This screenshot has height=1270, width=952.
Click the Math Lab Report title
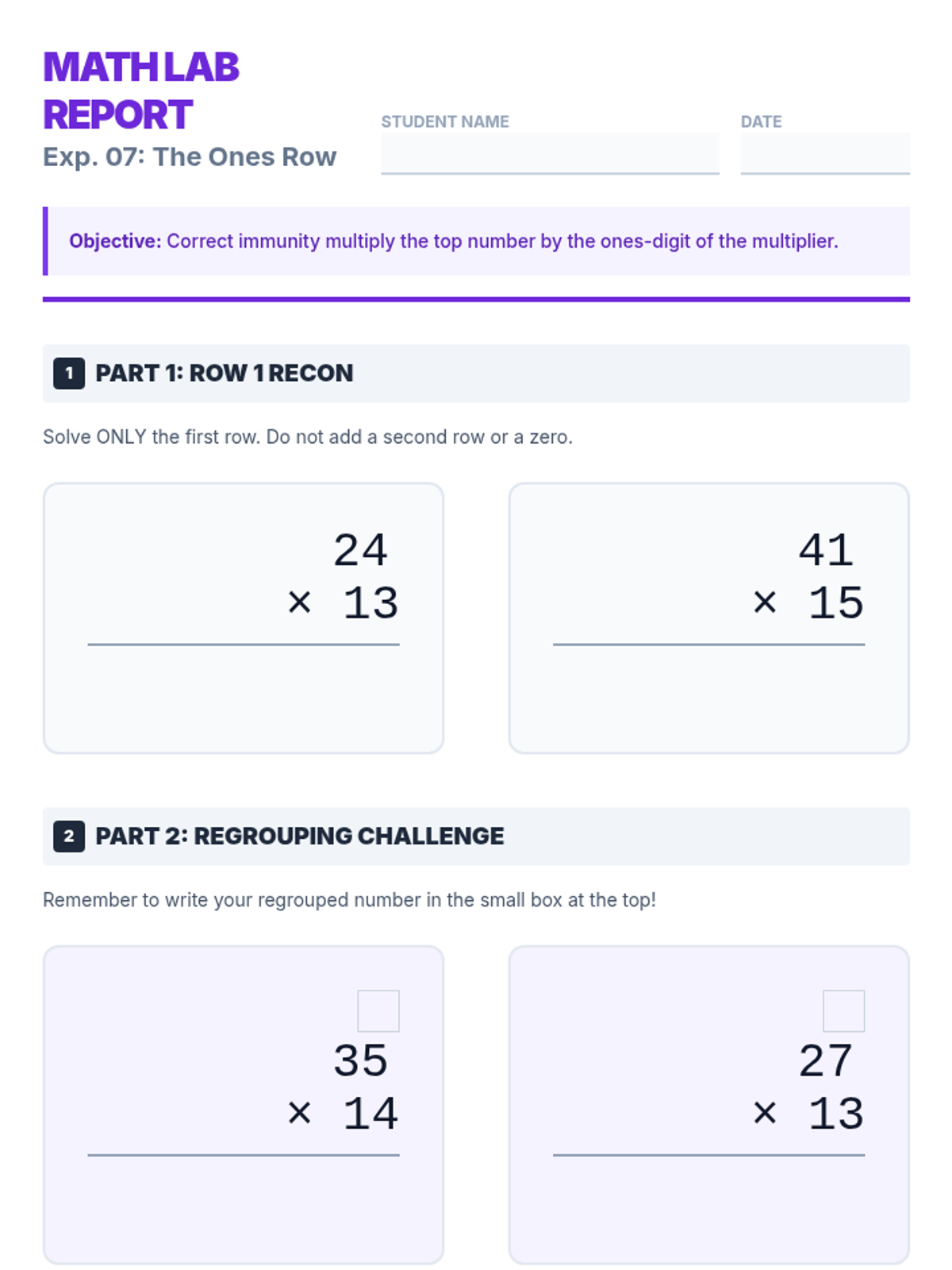(x=141, y=90)
